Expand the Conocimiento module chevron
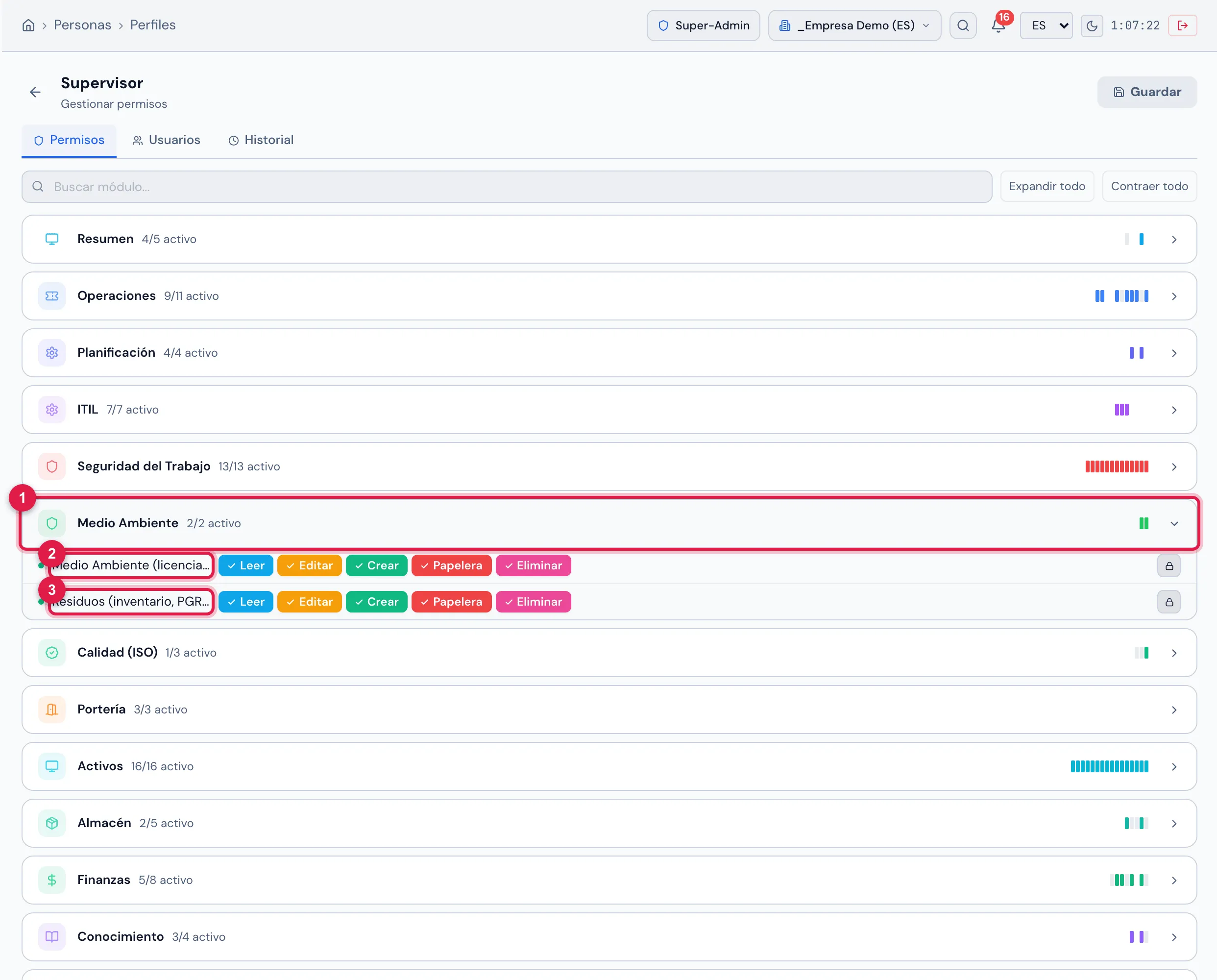This screenshot has height=980, width=1217. click(x=1174, y=937)
